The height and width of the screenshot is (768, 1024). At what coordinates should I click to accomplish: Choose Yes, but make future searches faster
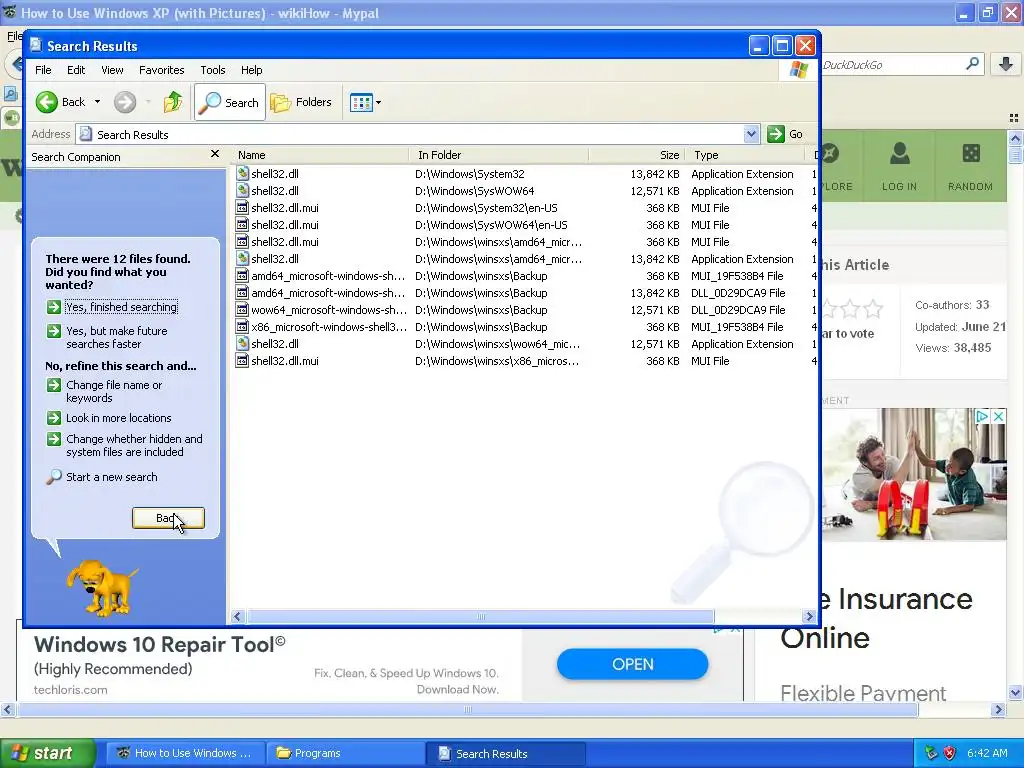tap(116, 337)
